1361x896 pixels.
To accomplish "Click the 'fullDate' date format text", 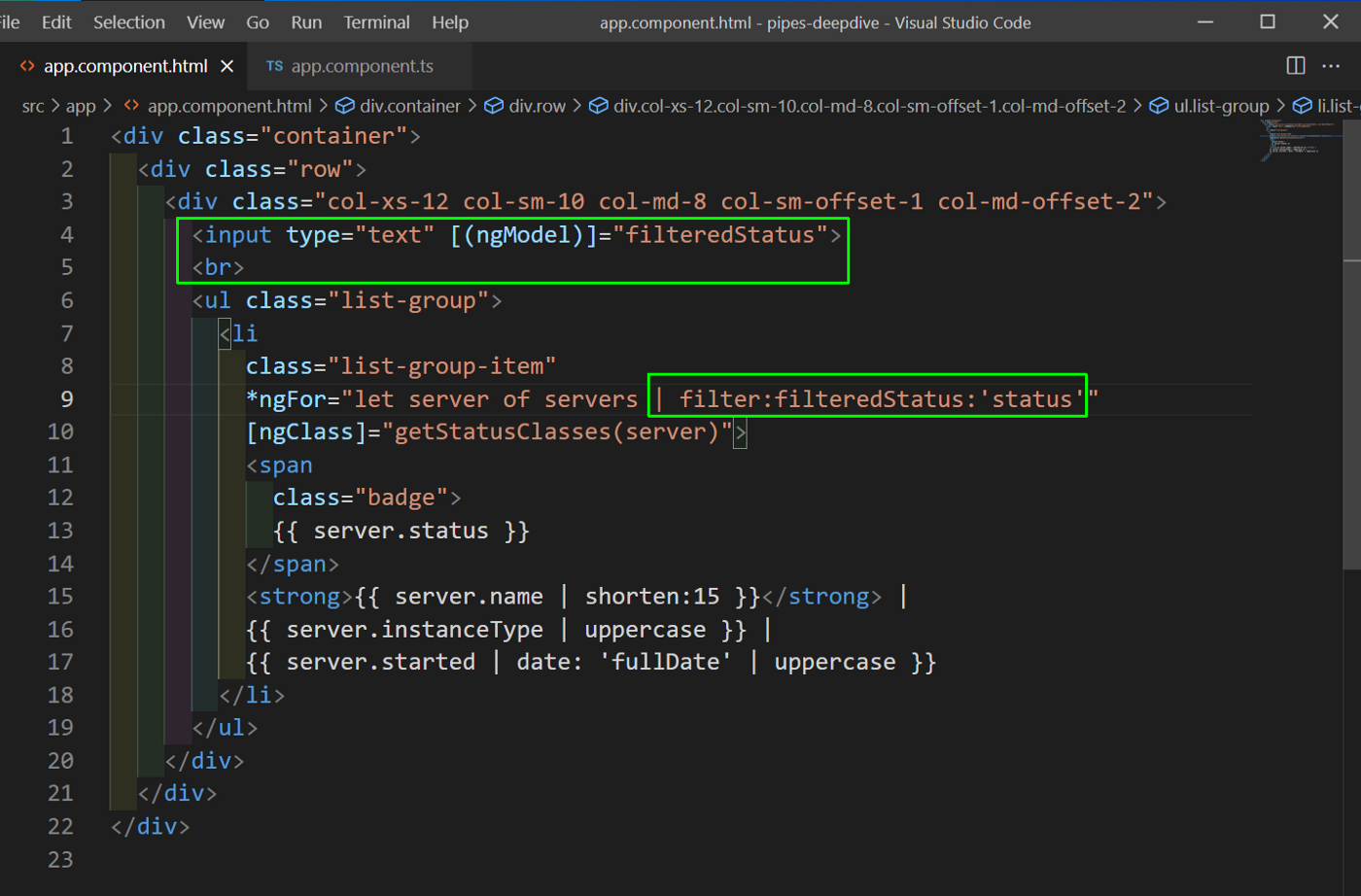I will [x=666, y=663].
